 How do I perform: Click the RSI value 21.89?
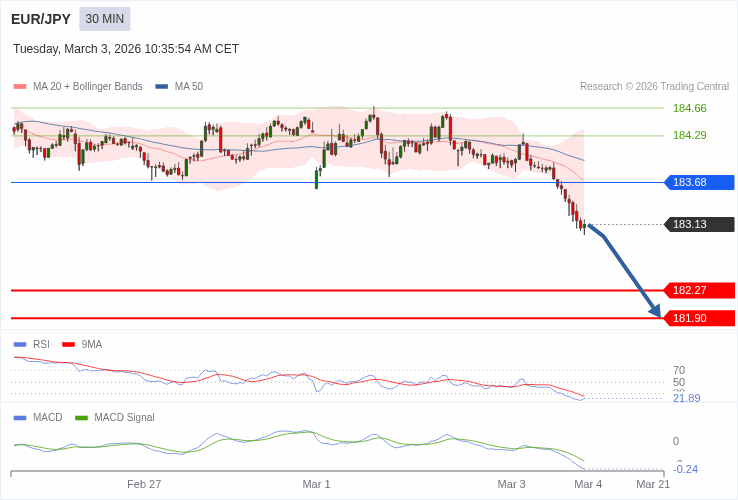click(x=687, y=398)
